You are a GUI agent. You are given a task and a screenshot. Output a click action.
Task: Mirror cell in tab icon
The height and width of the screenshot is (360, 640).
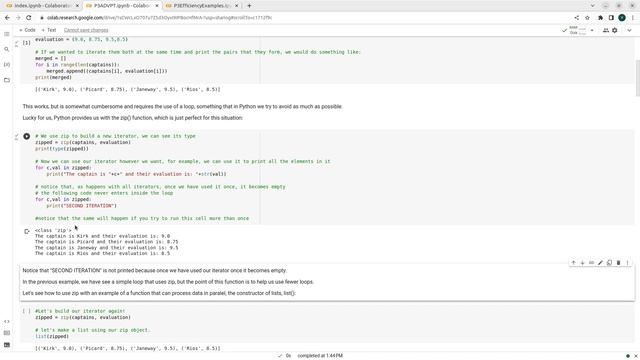[x=609, y=263]
